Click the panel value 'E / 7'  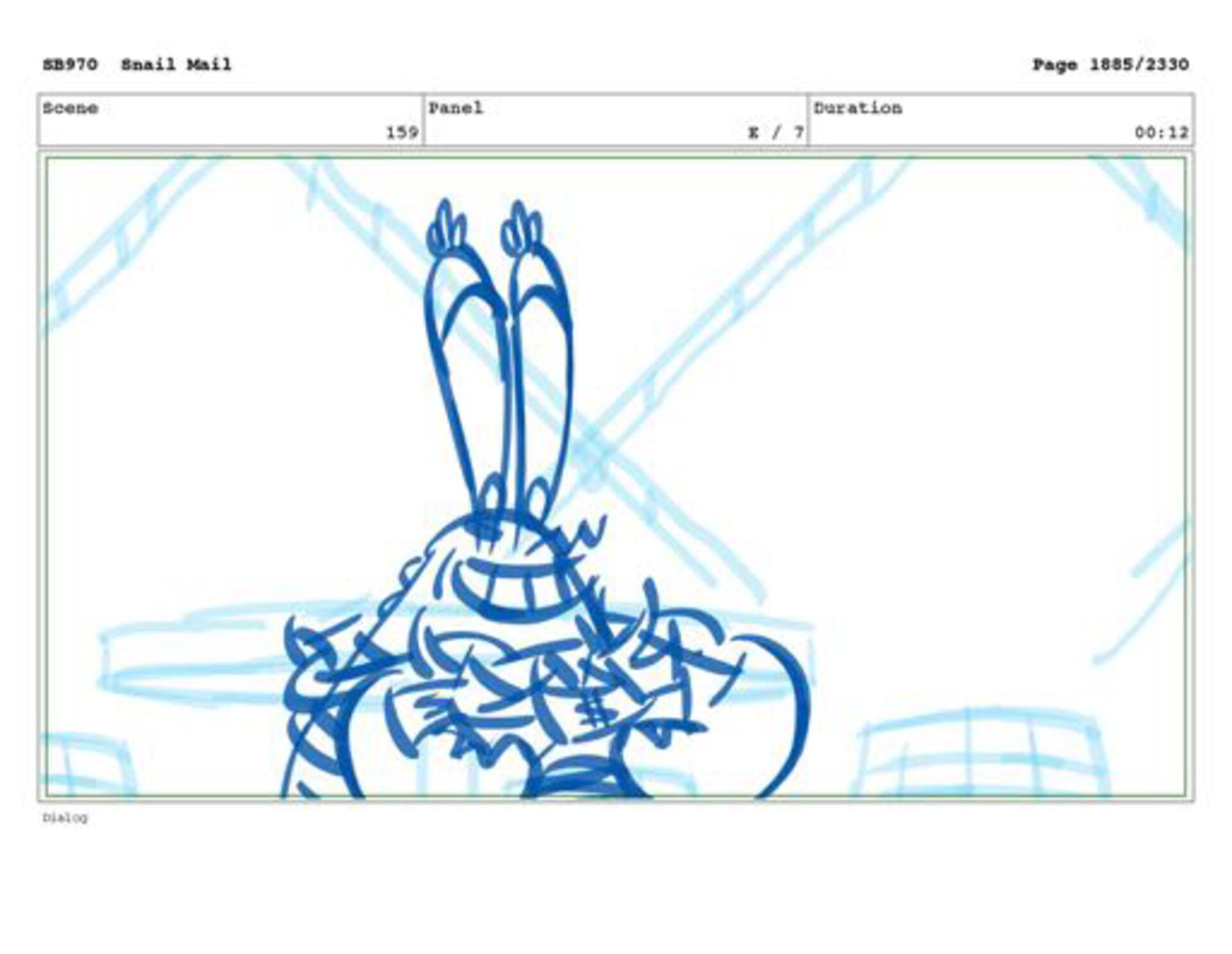tap(776, 132)
